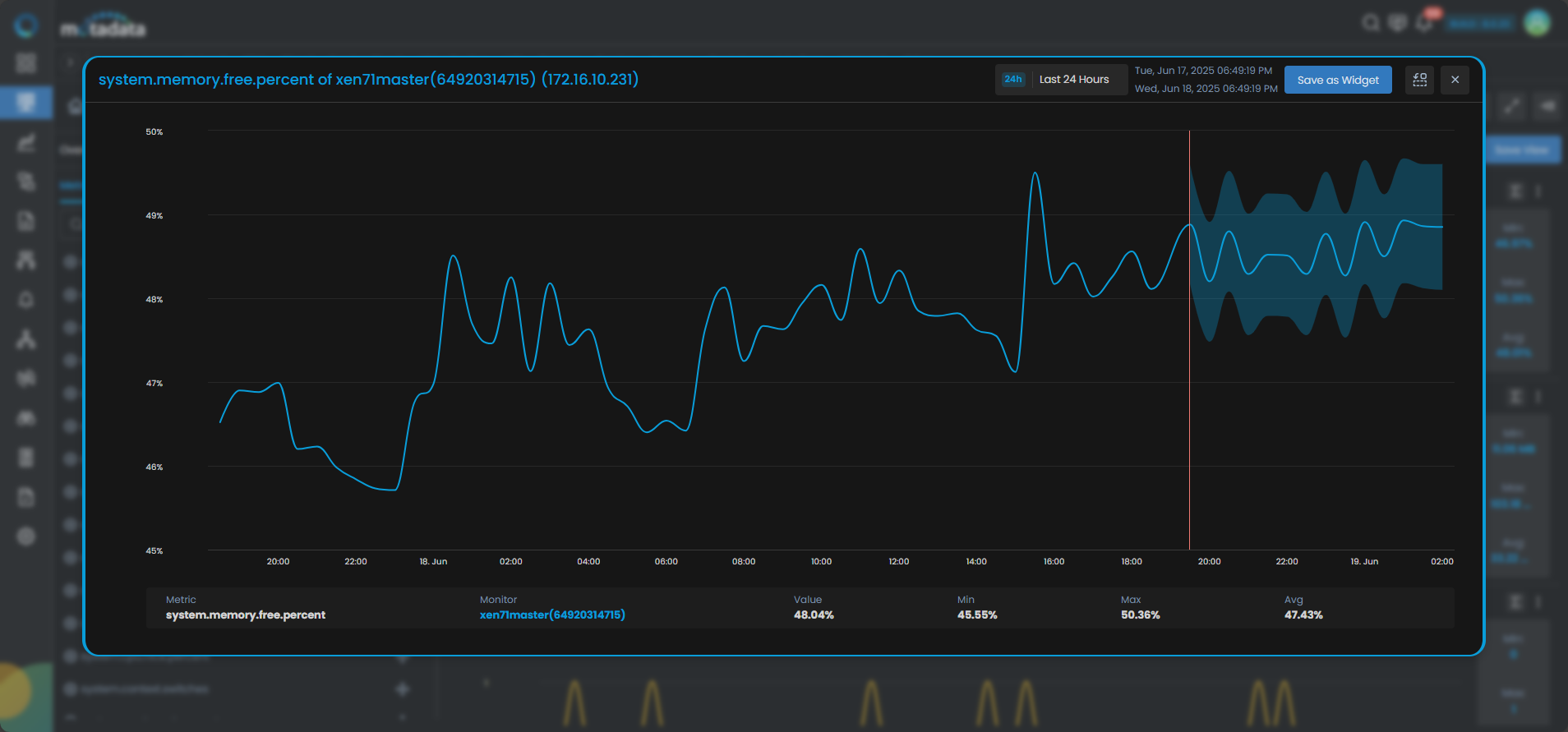Image resolution: width=1568 pixels, height=732 pixels.
Task: Click the vertical marker line near 20:00
Action: pyautogui.click(x=1189, y=411)
